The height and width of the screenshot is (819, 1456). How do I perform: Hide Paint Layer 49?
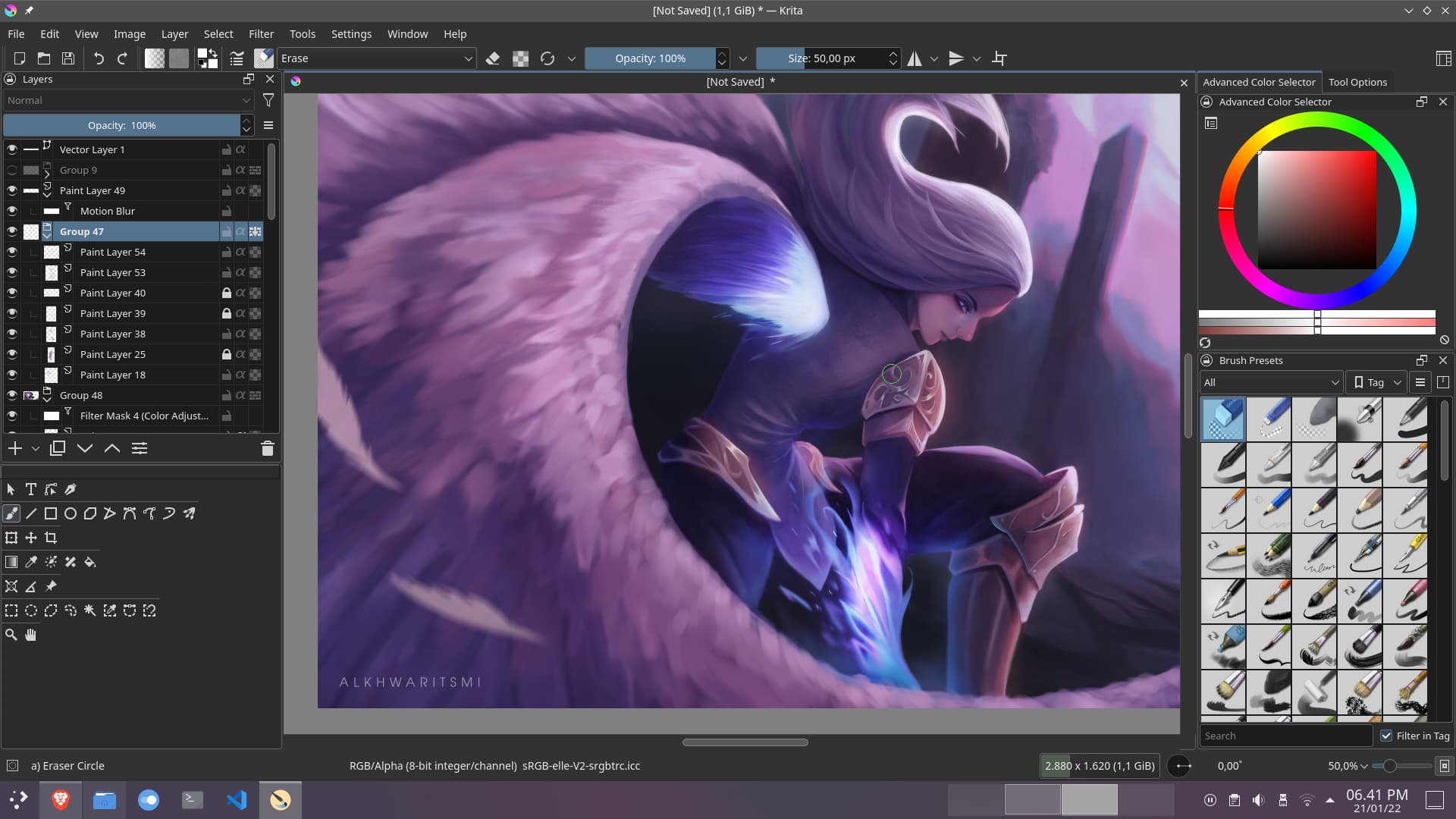[x=12, y=190]
